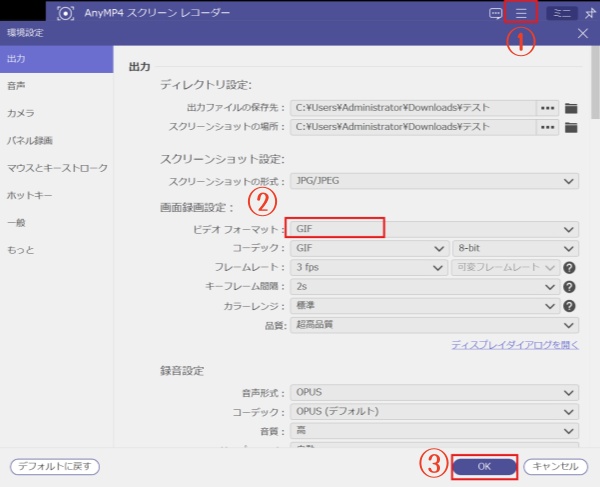Open the 可変フレームレート dropdown
The width and height of the screenshot is (600, 487).
[506, 267]
